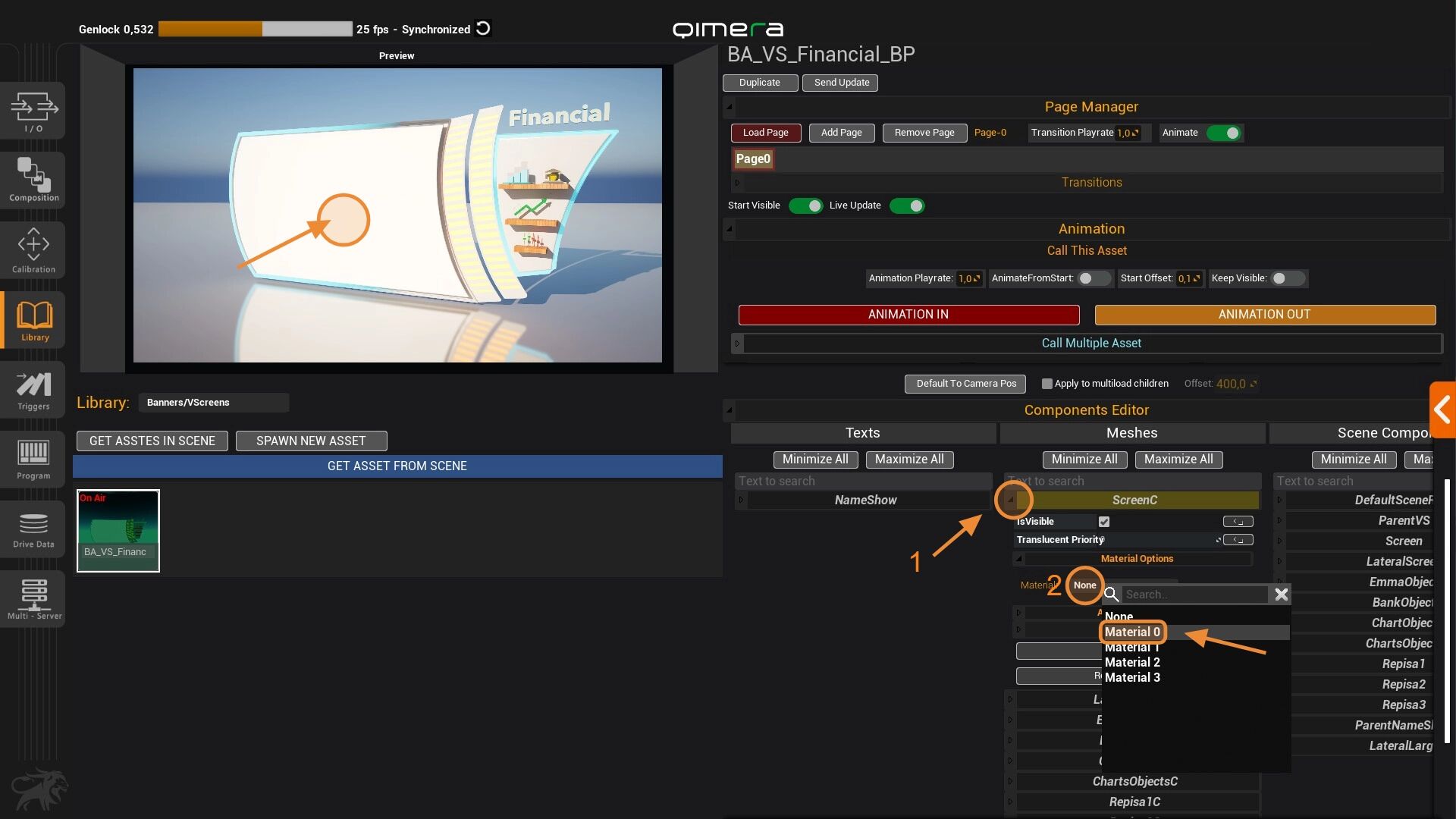Toggle the Animate switch off

[1224, 133]
